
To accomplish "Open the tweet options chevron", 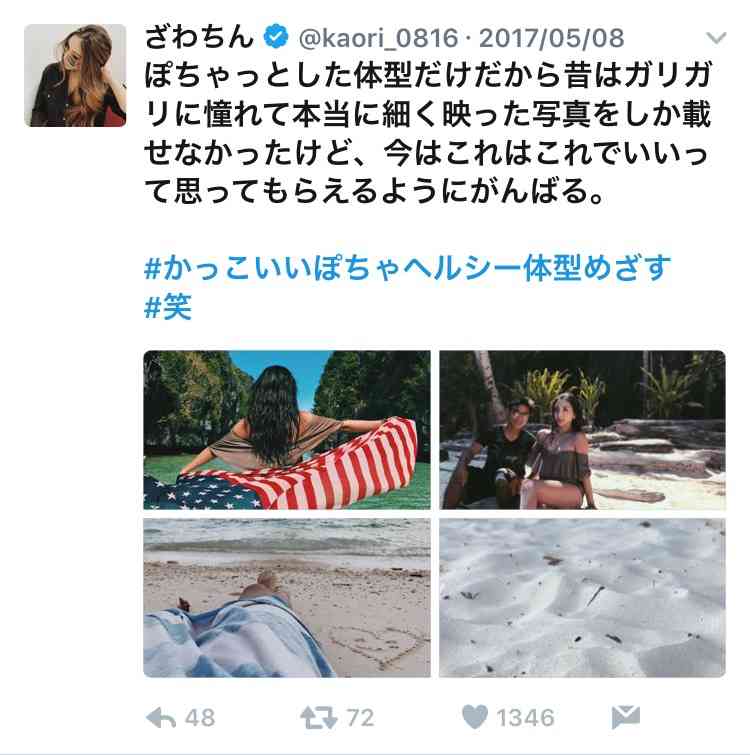I will click(716, 38).
